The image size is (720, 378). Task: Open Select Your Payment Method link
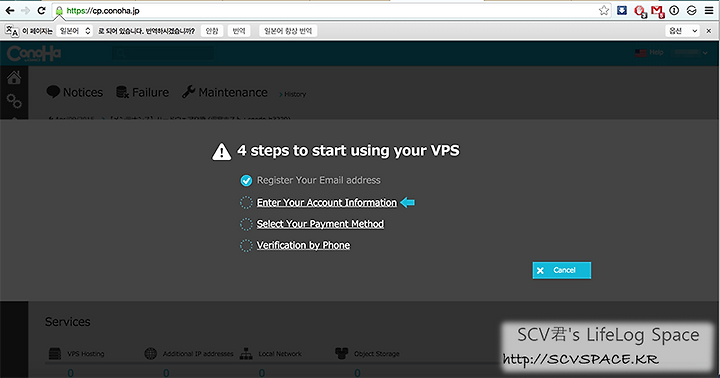click(320, 224)
